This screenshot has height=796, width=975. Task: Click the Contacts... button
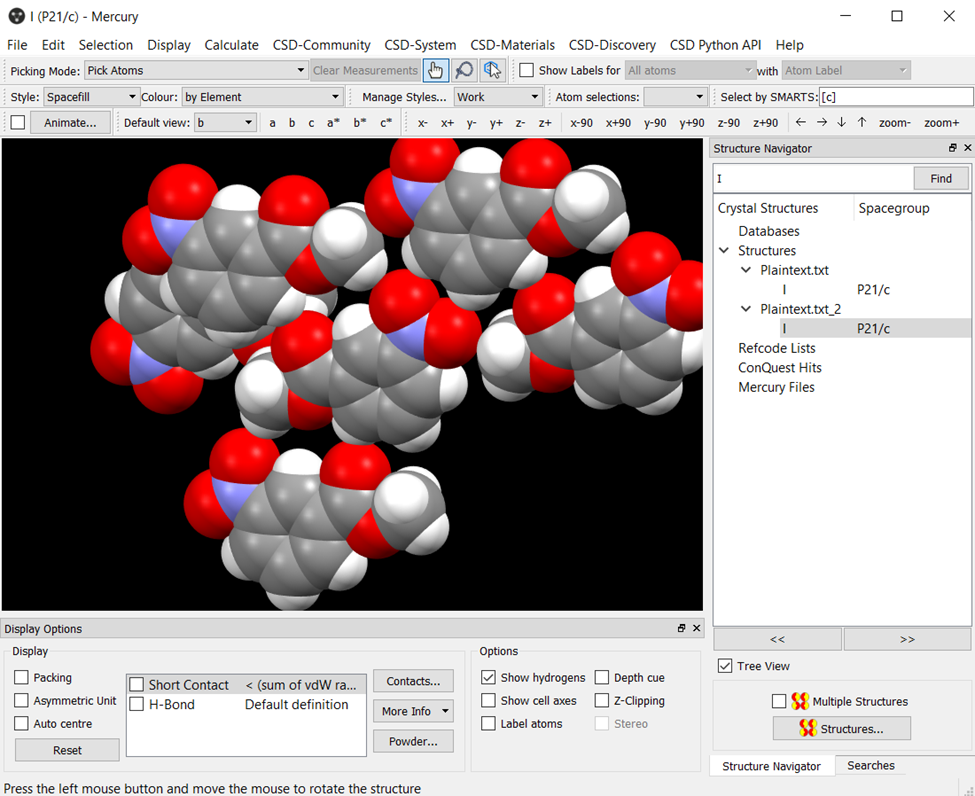[x=412, y=681]
